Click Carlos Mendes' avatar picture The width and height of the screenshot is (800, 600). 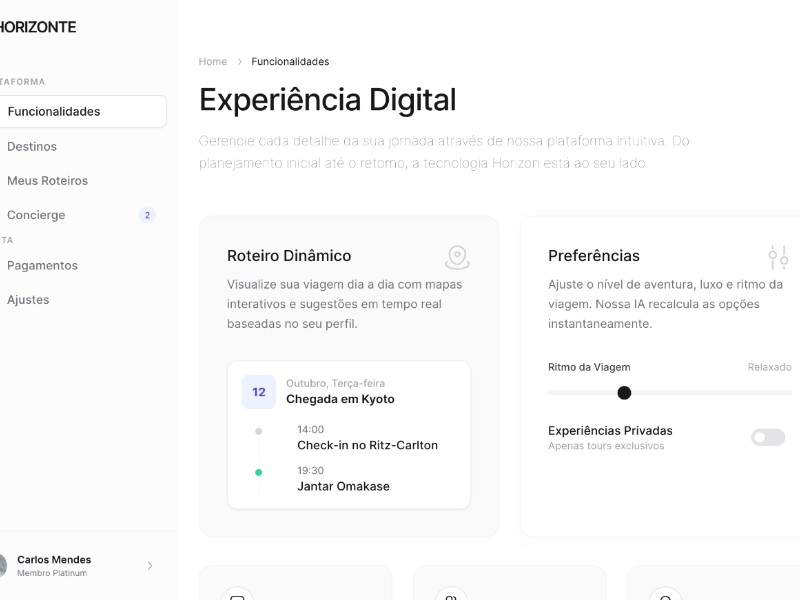point(3,566)
